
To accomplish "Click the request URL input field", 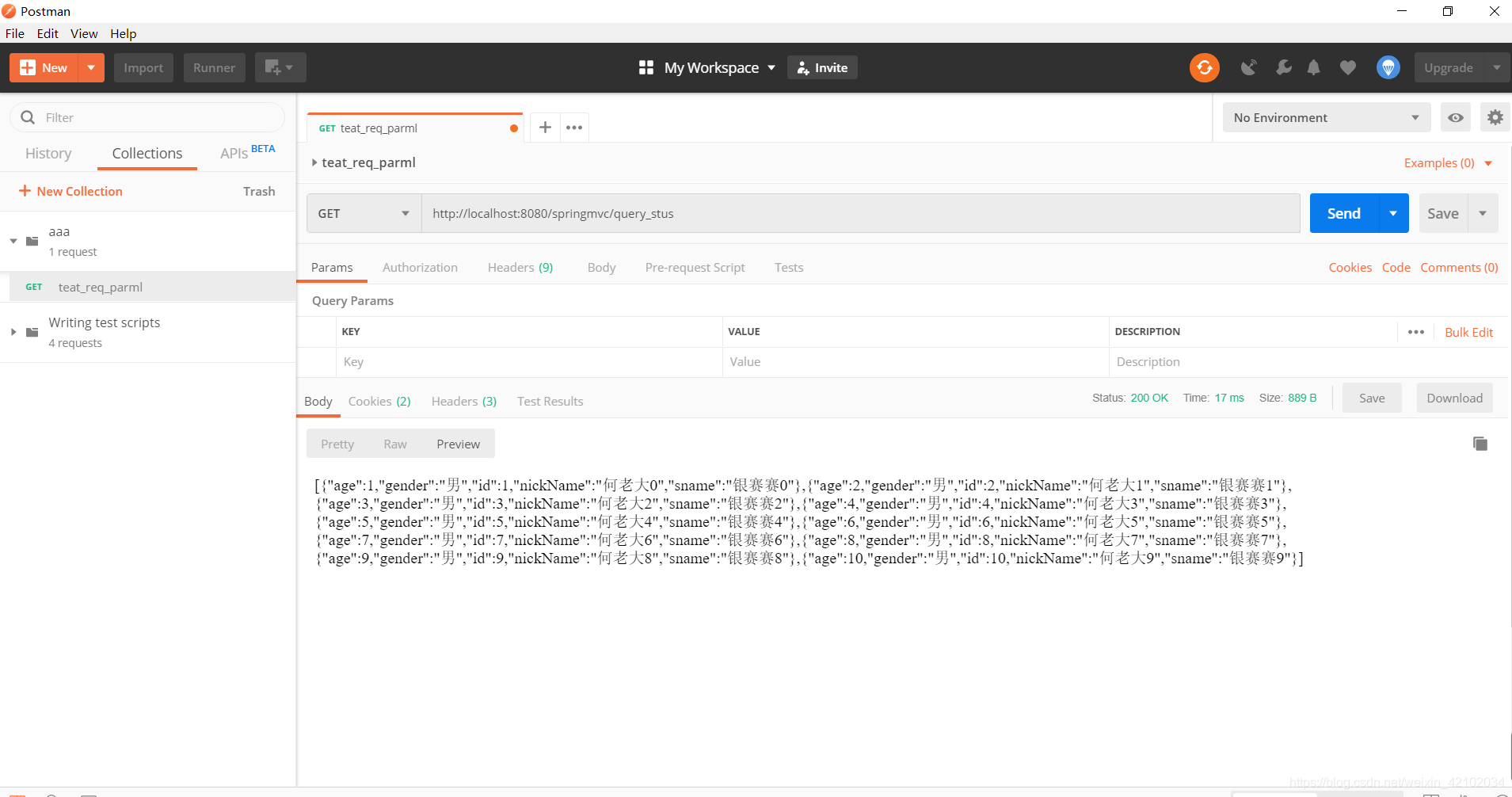I will click(861, 213).
